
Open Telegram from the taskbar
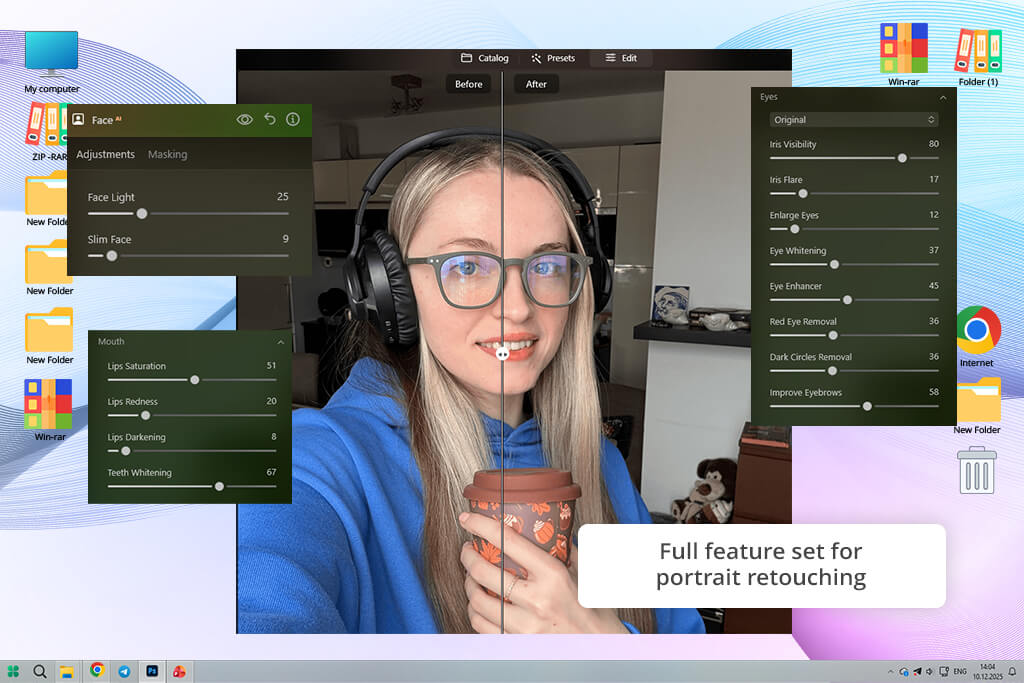tap(124, 671)
